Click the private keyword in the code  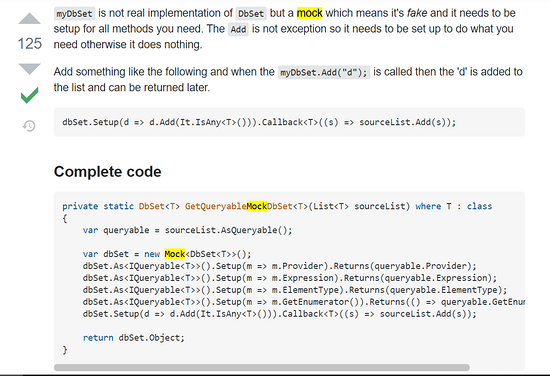(x=80, y=206)
